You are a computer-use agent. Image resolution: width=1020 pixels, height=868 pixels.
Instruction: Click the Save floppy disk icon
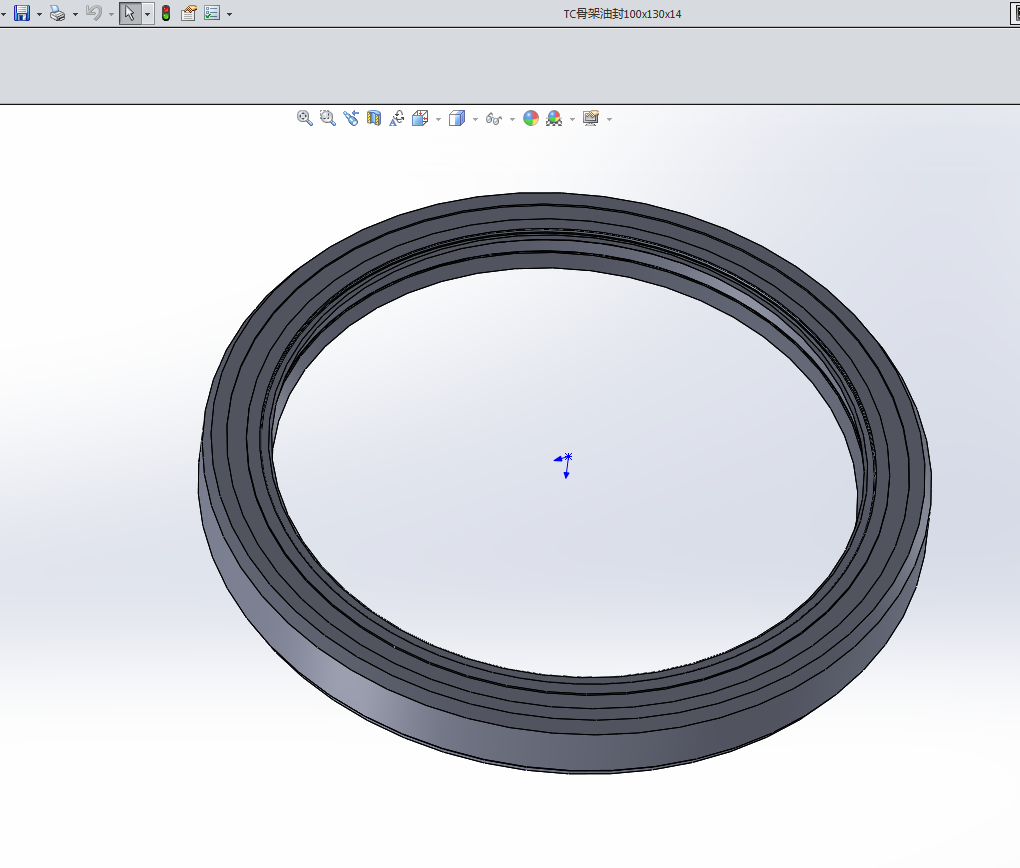tap(22, 13)
